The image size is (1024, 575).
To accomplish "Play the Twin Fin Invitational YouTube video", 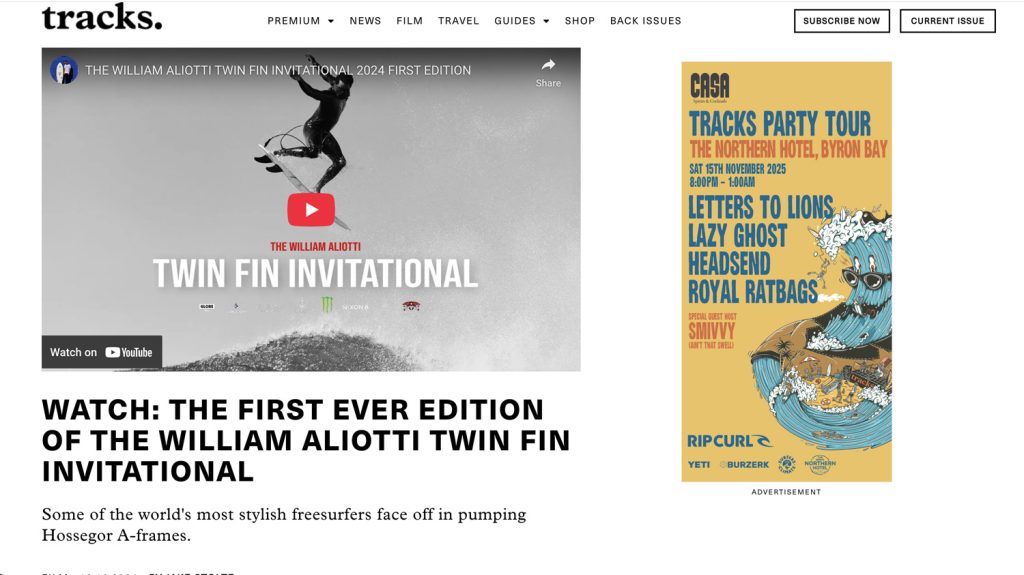I will 311,210.
